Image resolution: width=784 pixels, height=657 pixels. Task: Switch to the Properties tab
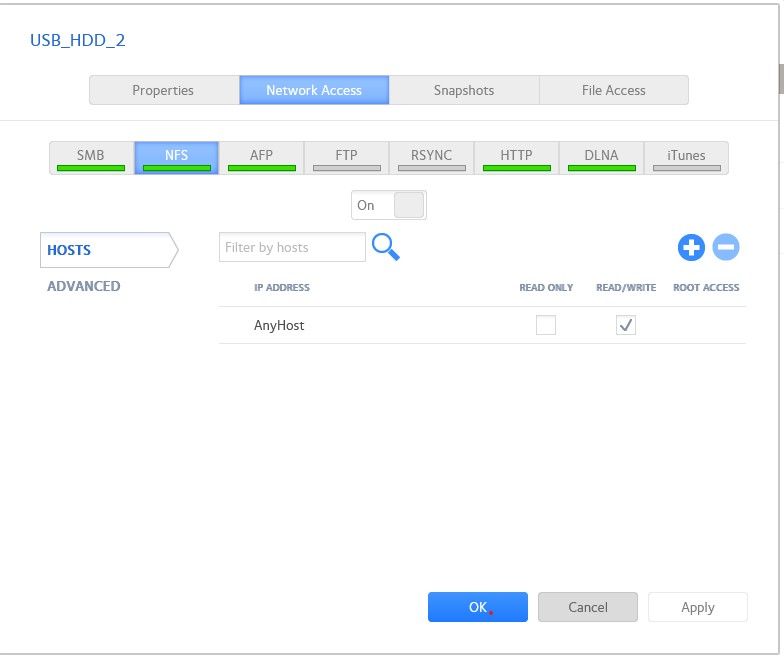(164, 90)
